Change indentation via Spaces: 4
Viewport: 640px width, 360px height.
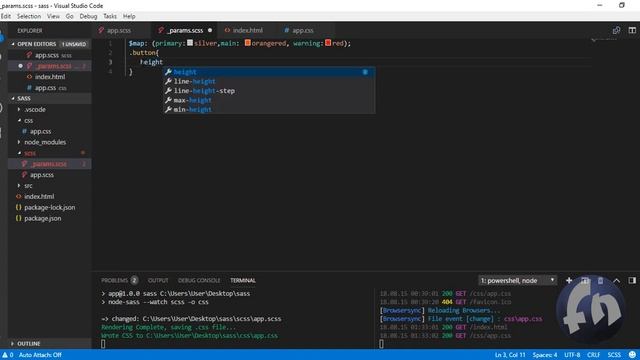pyautogui.click(x=544, y=355)
